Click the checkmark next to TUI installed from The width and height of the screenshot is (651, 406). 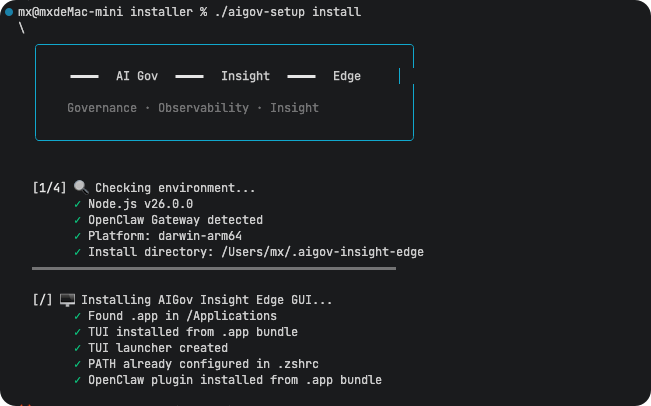point(78,332)
